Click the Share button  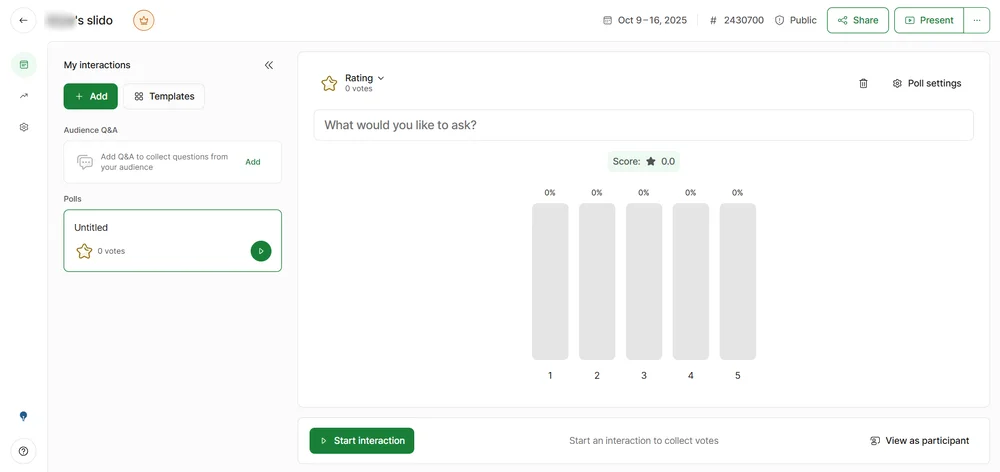coord(857,20)
